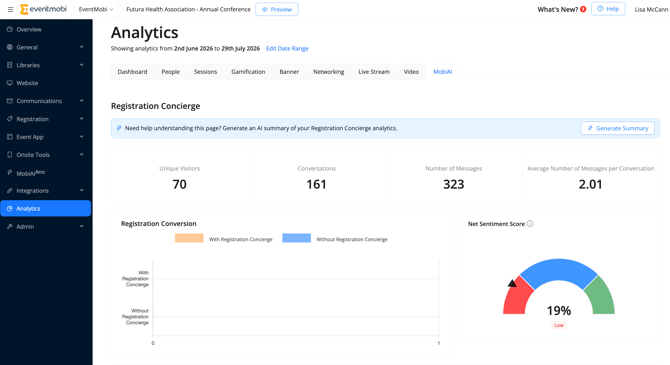This screenshot has width=670, height=365.
Task: Switch to the Dashboard tab
Action: (x=132, y=72)
